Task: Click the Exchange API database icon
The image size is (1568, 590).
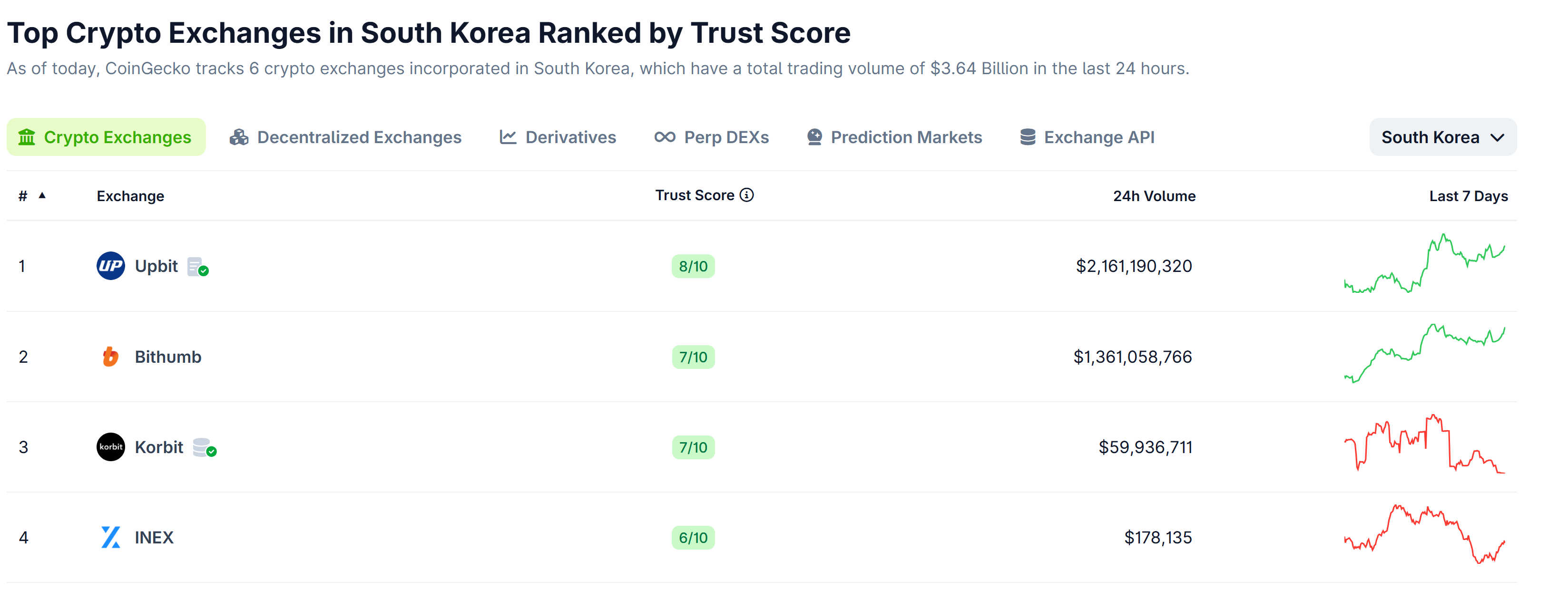Action: (x=1028, y=137)
